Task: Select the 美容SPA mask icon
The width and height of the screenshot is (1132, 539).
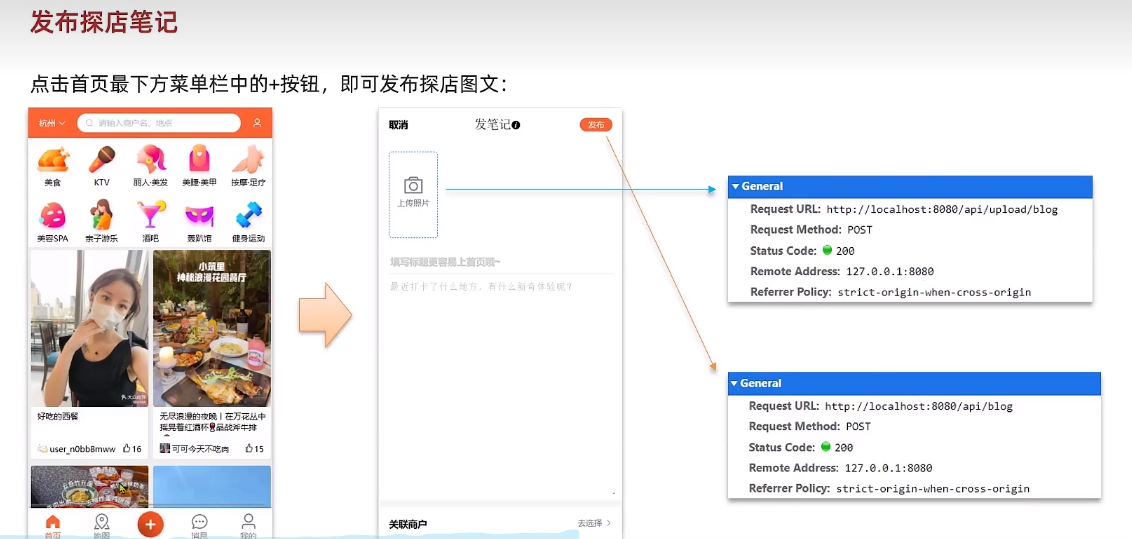Action: (53, 215)
